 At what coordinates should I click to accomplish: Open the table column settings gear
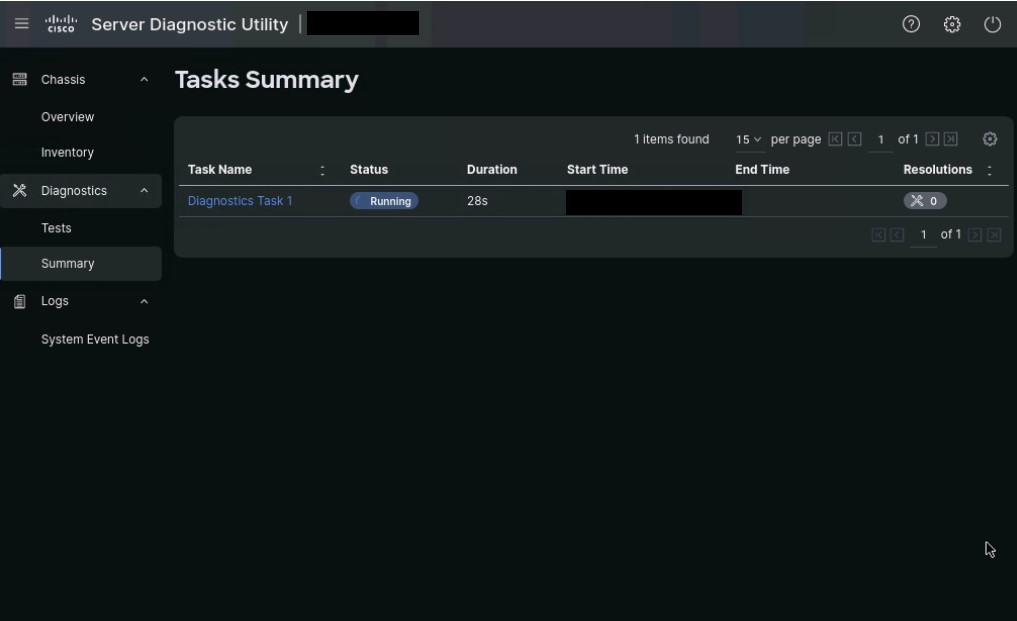(989, 140)
